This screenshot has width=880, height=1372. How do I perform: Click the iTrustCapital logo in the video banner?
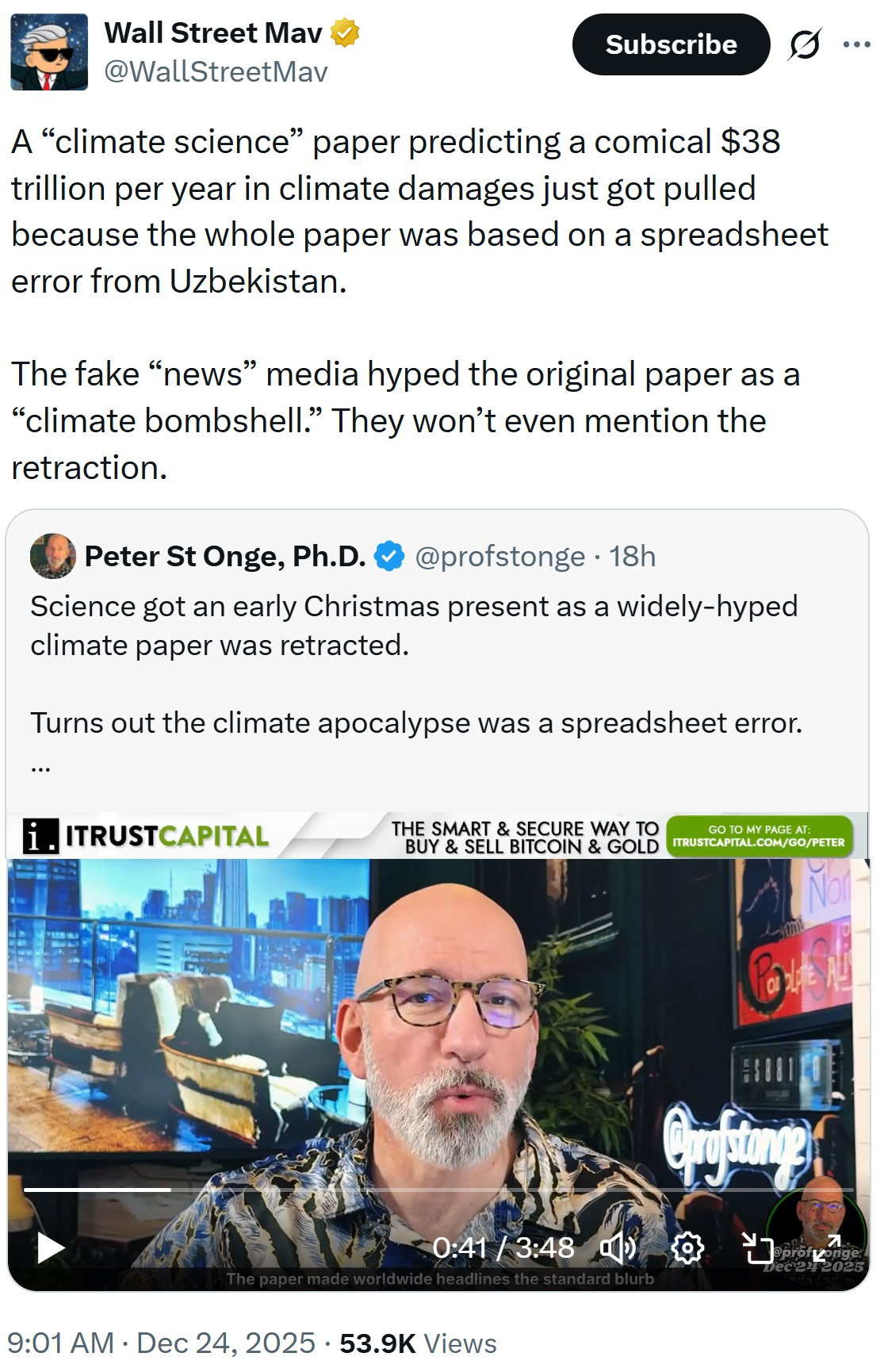pyautogui.click(x=147, y=836)
